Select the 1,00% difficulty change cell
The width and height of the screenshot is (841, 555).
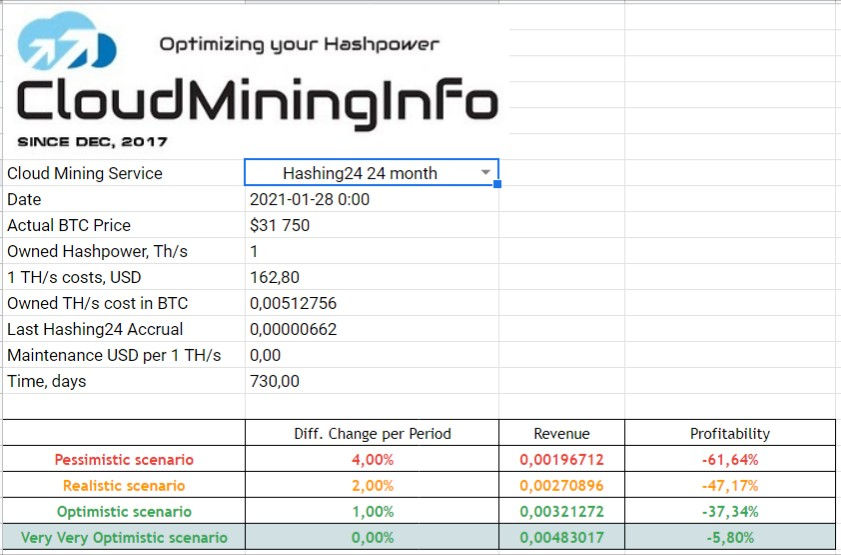tap(372, 512)
